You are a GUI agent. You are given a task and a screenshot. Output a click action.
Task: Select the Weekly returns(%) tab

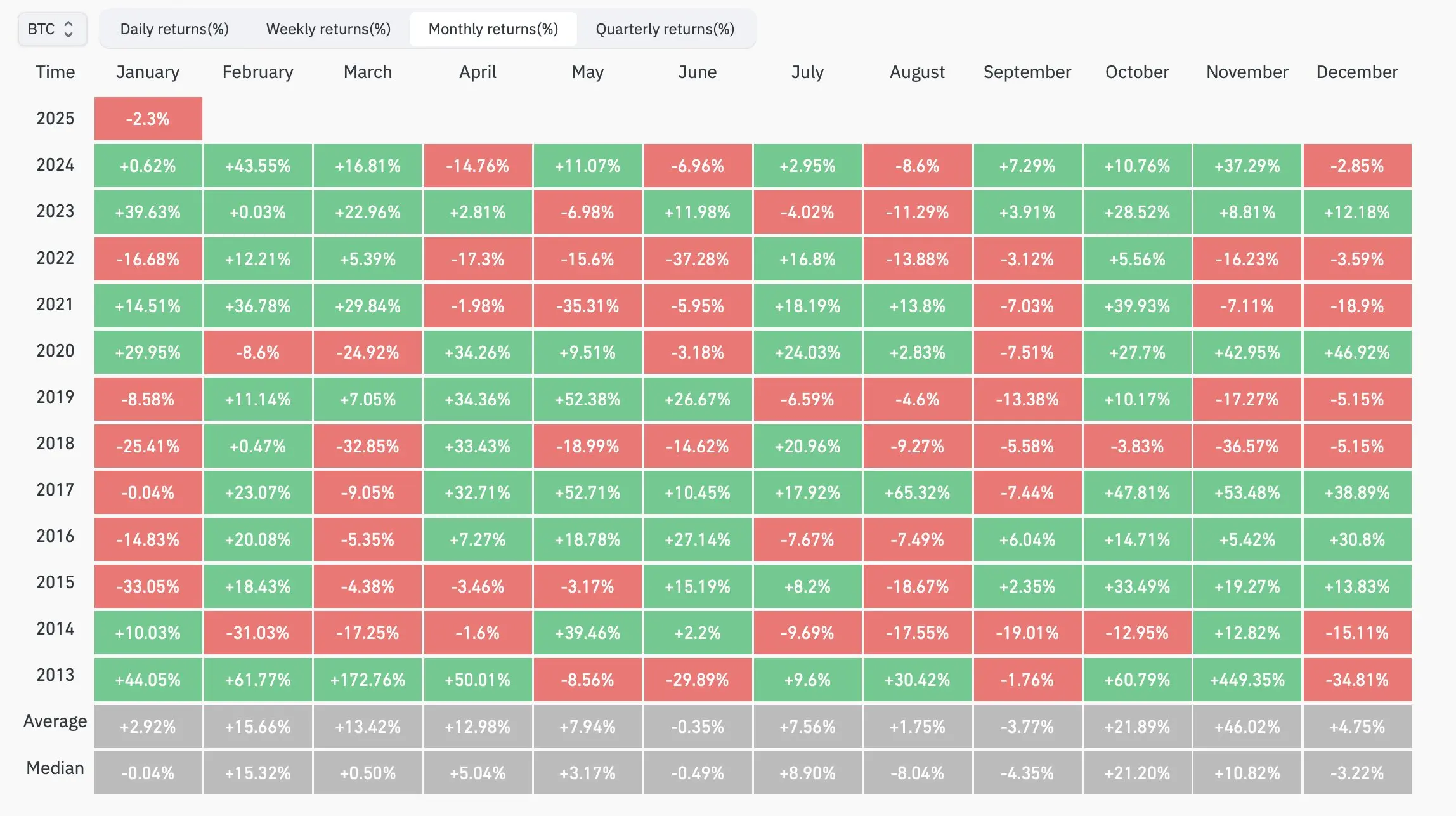pos(328,29)
